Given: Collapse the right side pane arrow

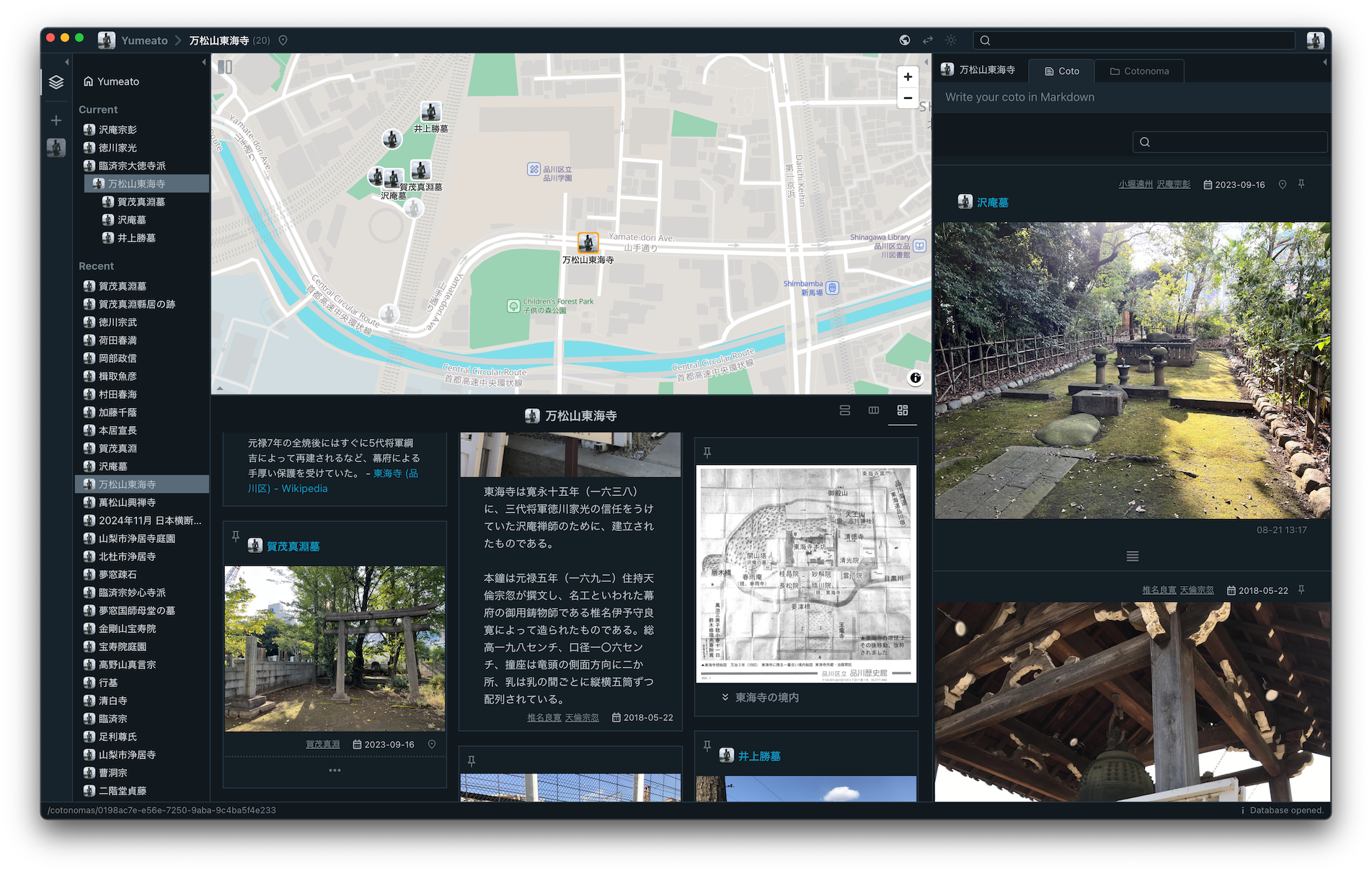Looking at the screenshot, I should pyautogui.click(x=1324, y=62).
